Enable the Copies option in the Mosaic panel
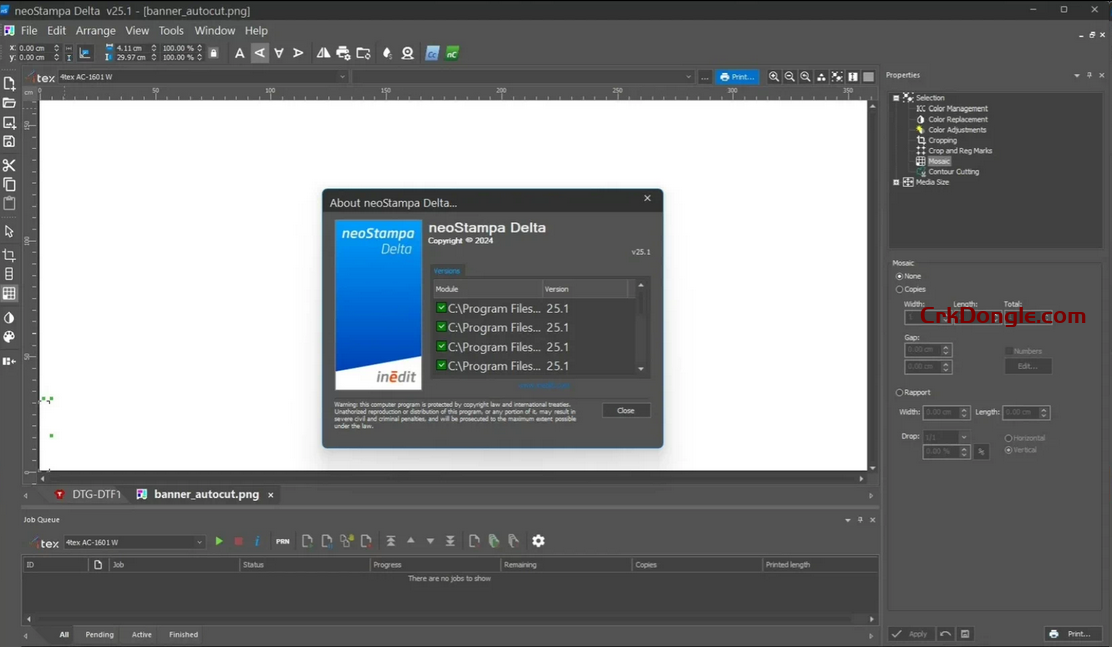1112x647 pixels. [899, 289]
